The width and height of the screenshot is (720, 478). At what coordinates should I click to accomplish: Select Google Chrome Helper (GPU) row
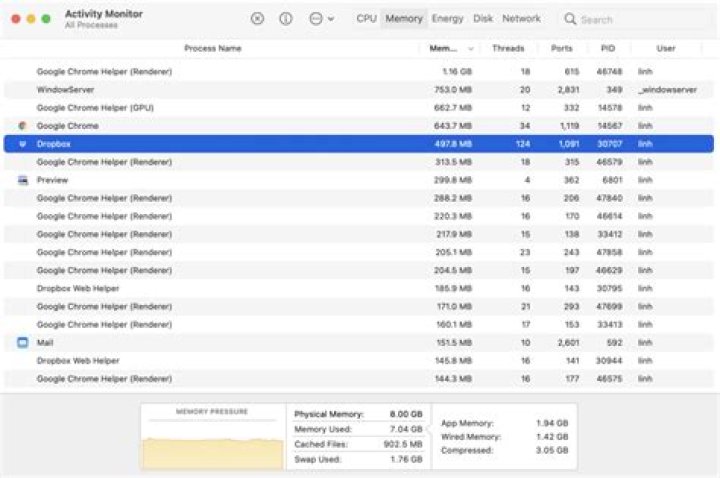click(359, 107)
